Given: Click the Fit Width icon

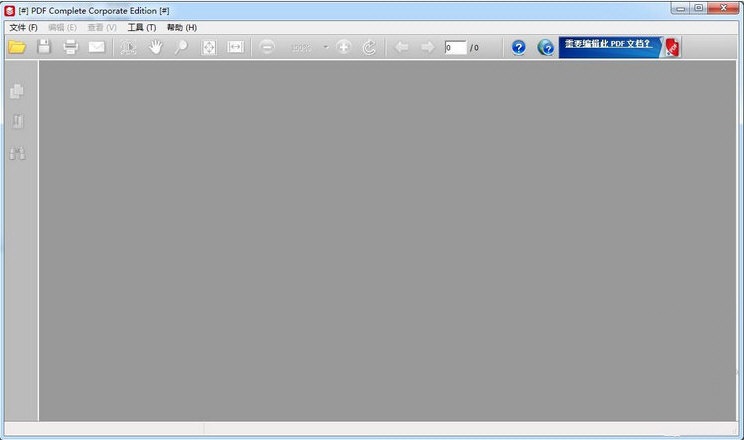Looking at the screenshot, I should (x=235, y=47).
